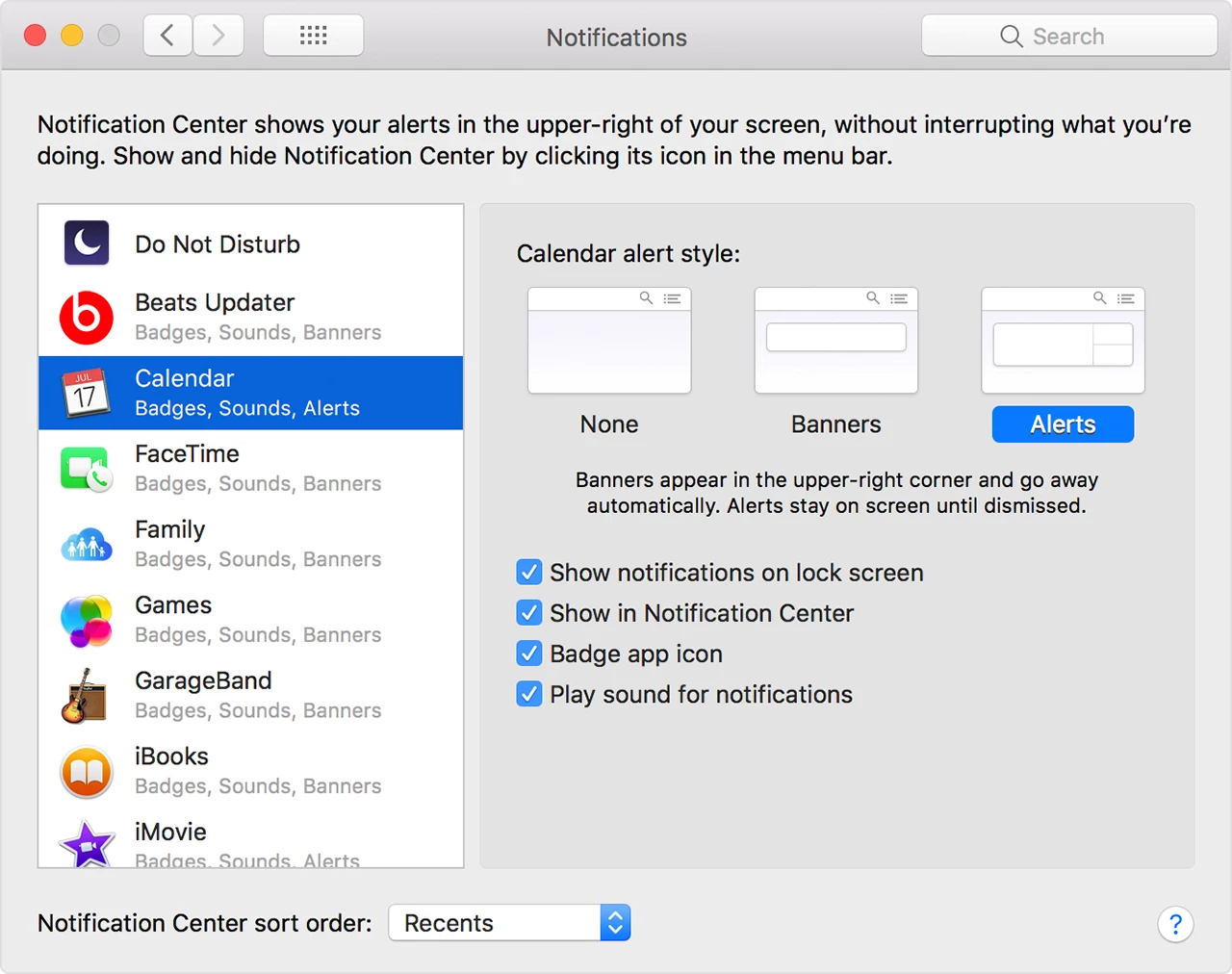Image resolution: width=1232 pixels, height=974 pixels.
Task: Open the Help question mark button
Action: tap(1175, 925)
